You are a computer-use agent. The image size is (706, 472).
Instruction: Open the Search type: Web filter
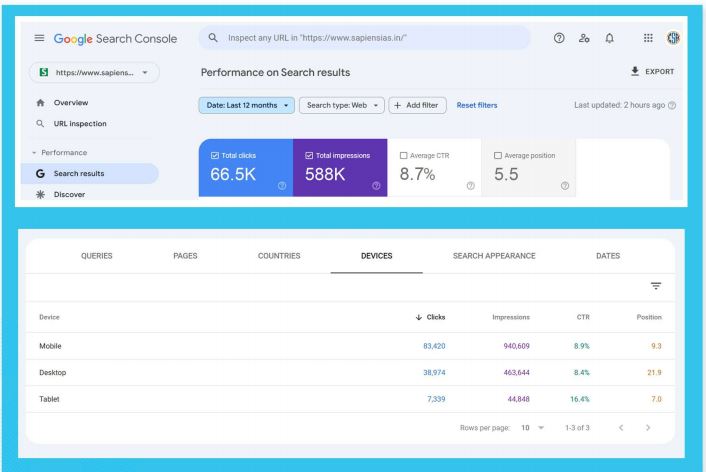coord(342,105)
